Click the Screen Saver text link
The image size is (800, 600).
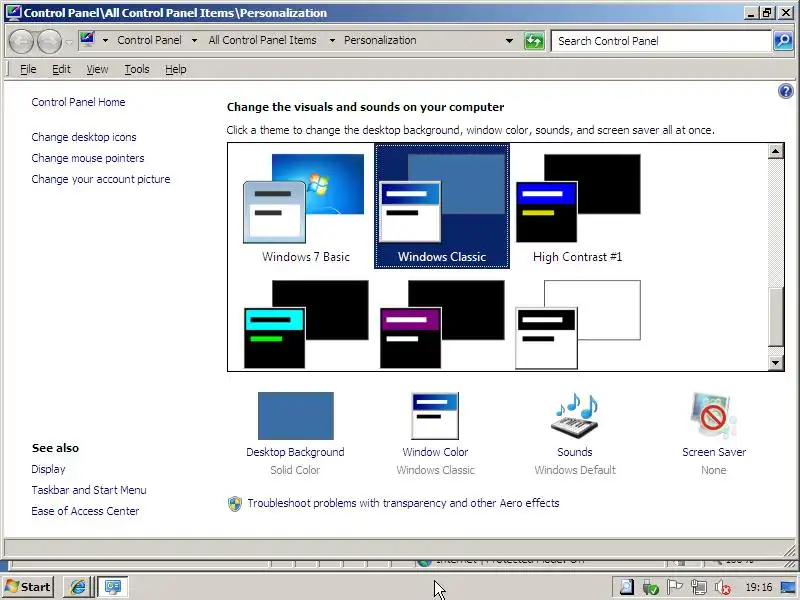714,453
